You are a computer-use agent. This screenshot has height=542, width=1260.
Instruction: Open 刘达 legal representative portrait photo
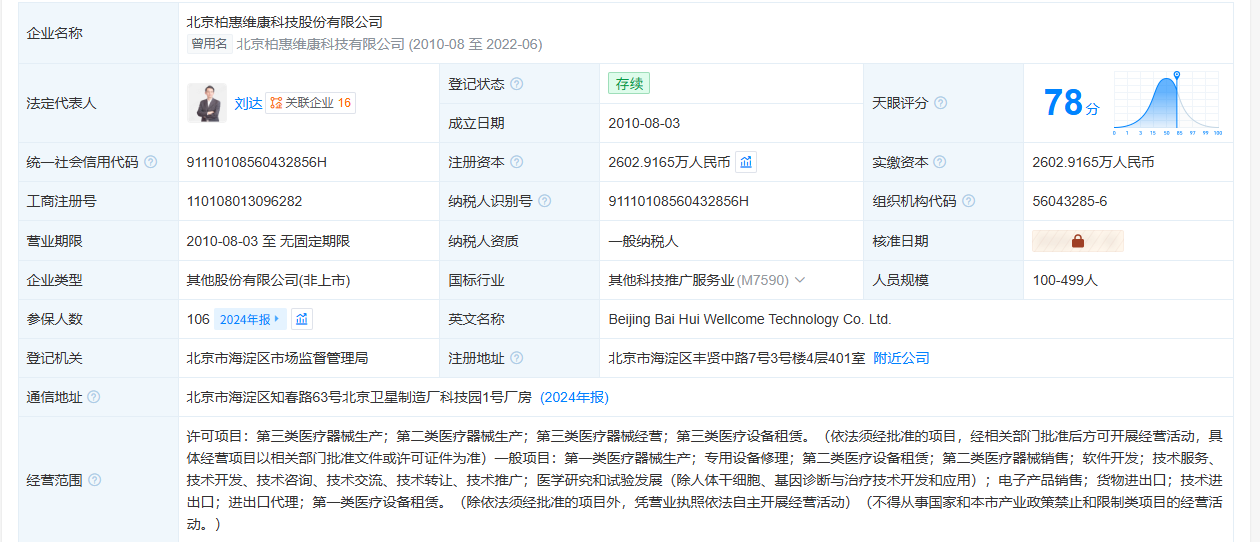(207, 103)
